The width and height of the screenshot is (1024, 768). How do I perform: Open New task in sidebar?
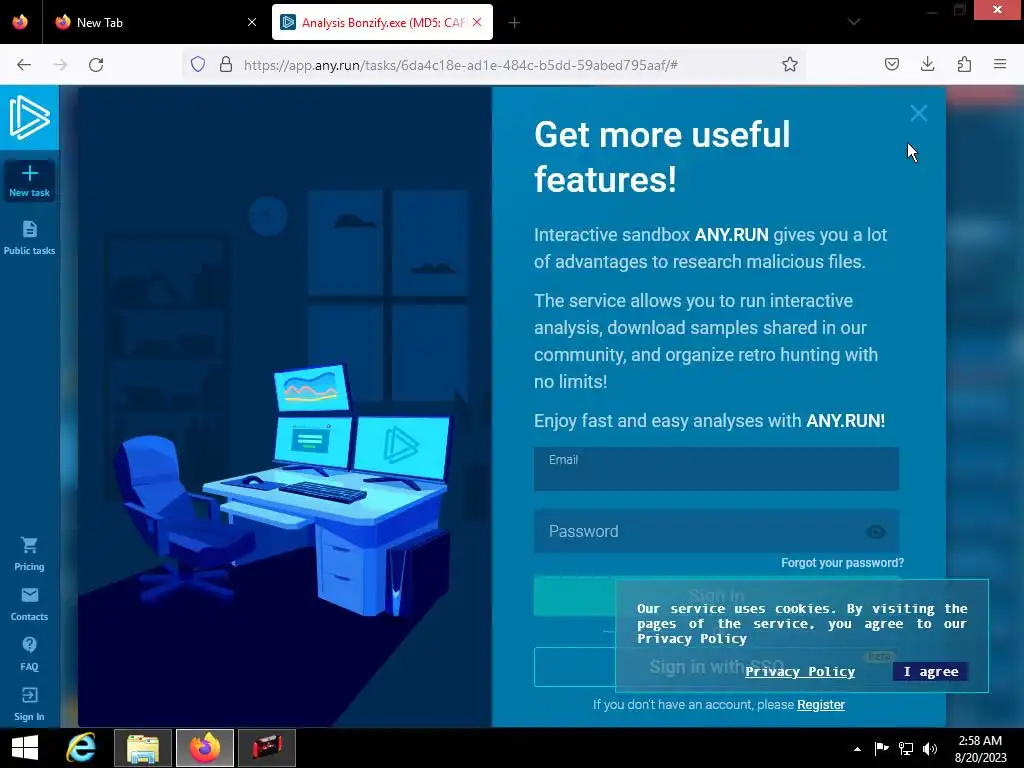(x=29, y=181)
